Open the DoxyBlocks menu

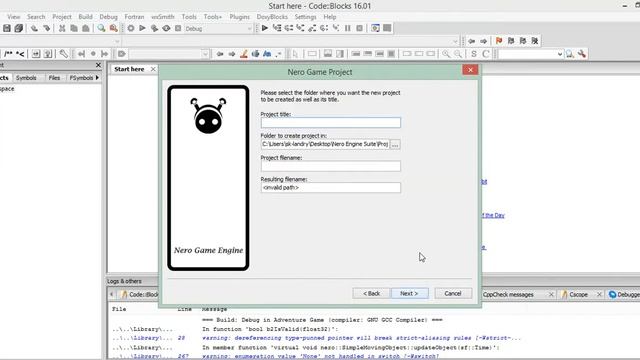point(272,17)
